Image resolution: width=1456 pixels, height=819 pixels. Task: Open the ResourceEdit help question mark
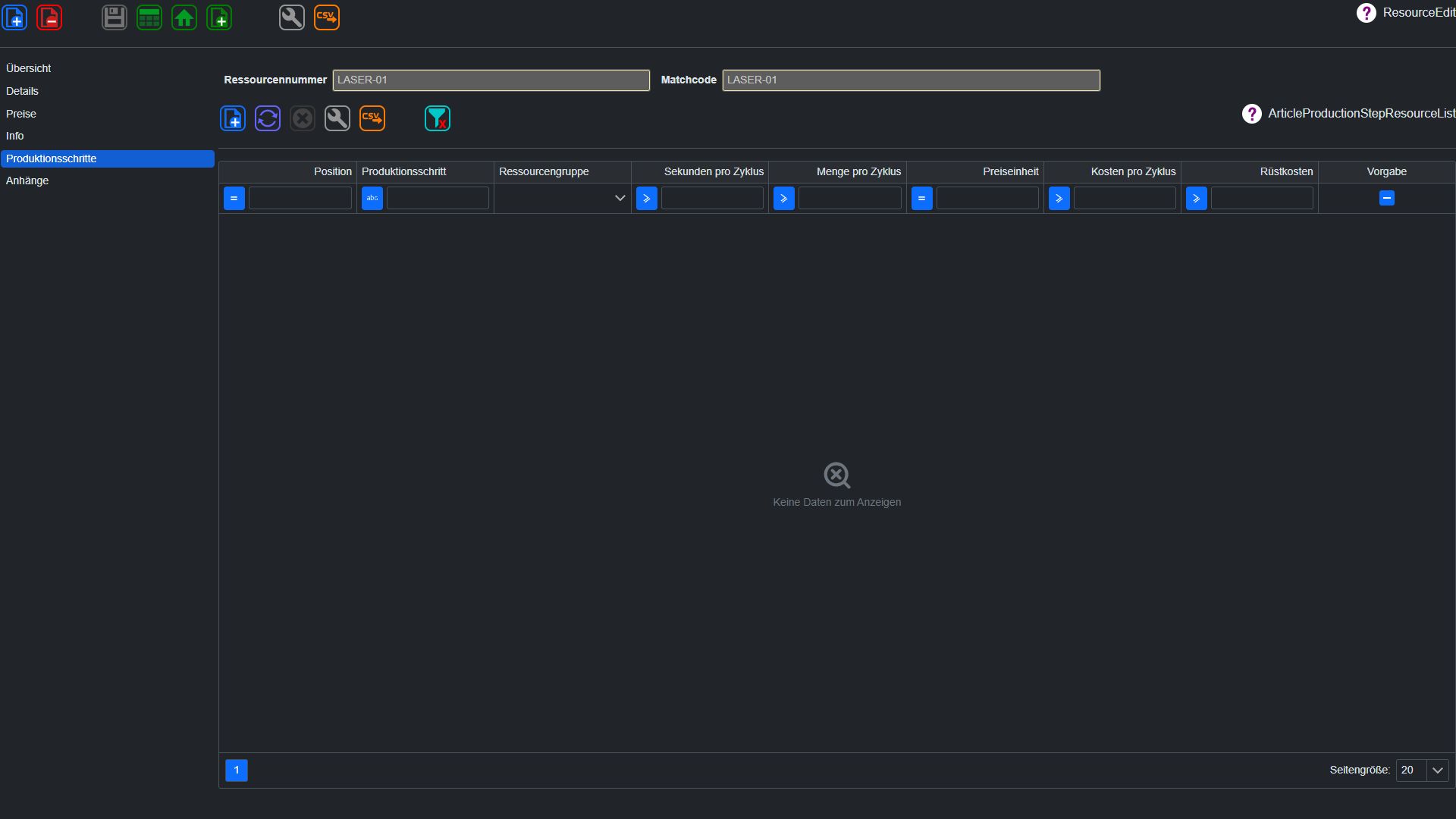coord(1366,13)
